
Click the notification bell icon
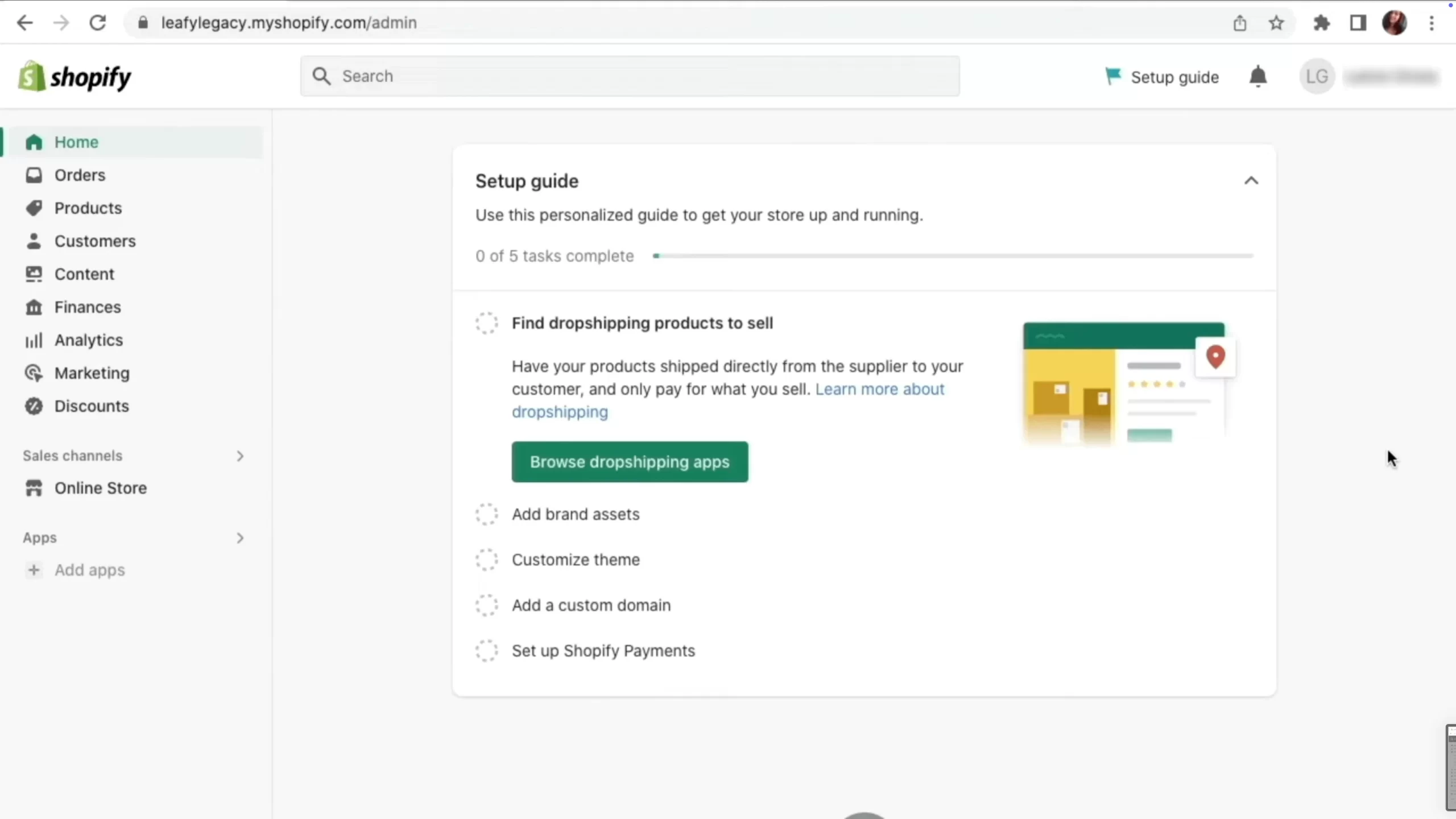coord(1258,76)
